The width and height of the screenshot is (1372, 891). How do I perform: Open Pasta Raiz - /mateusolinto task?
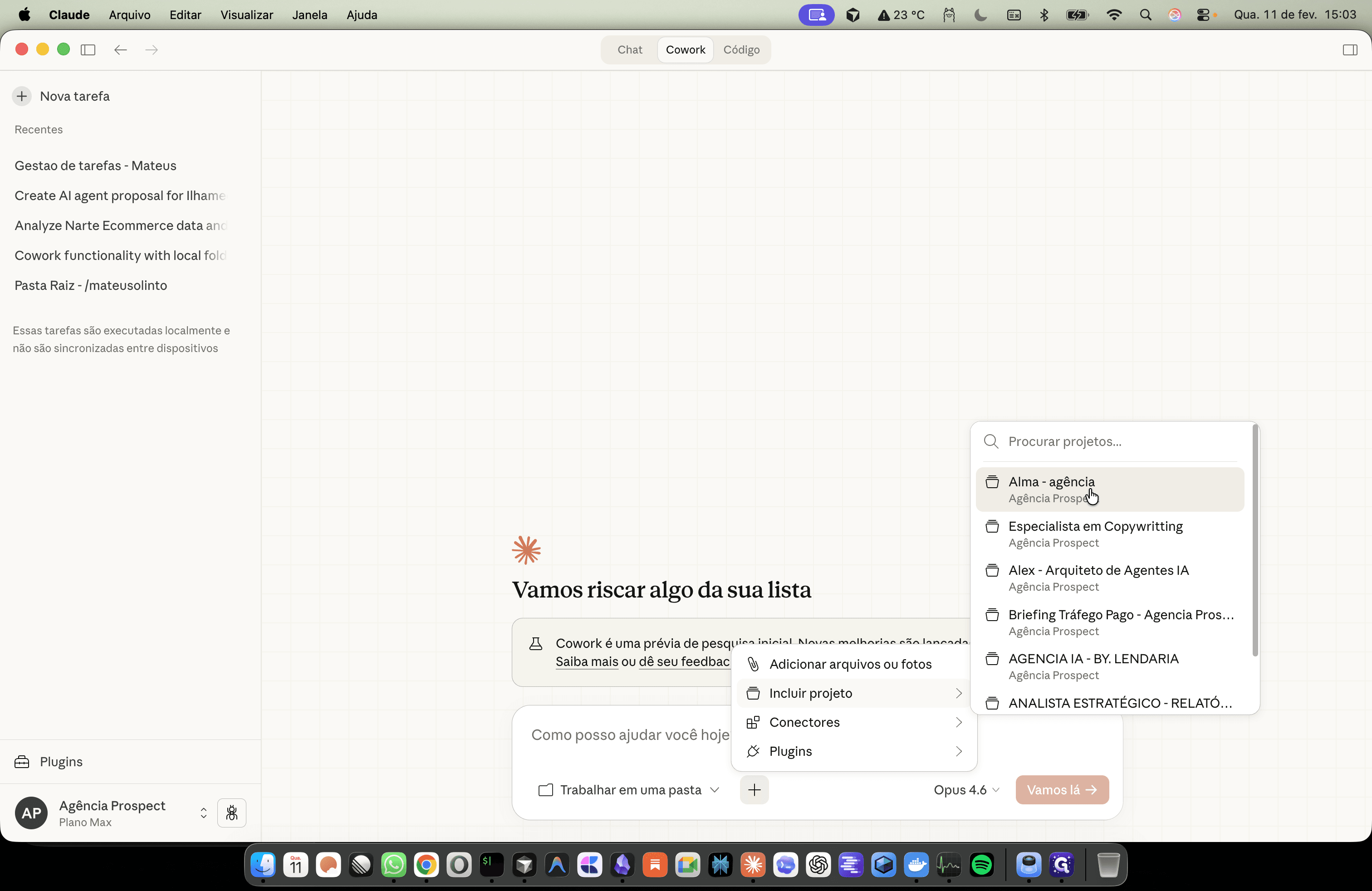click(91, 285)
